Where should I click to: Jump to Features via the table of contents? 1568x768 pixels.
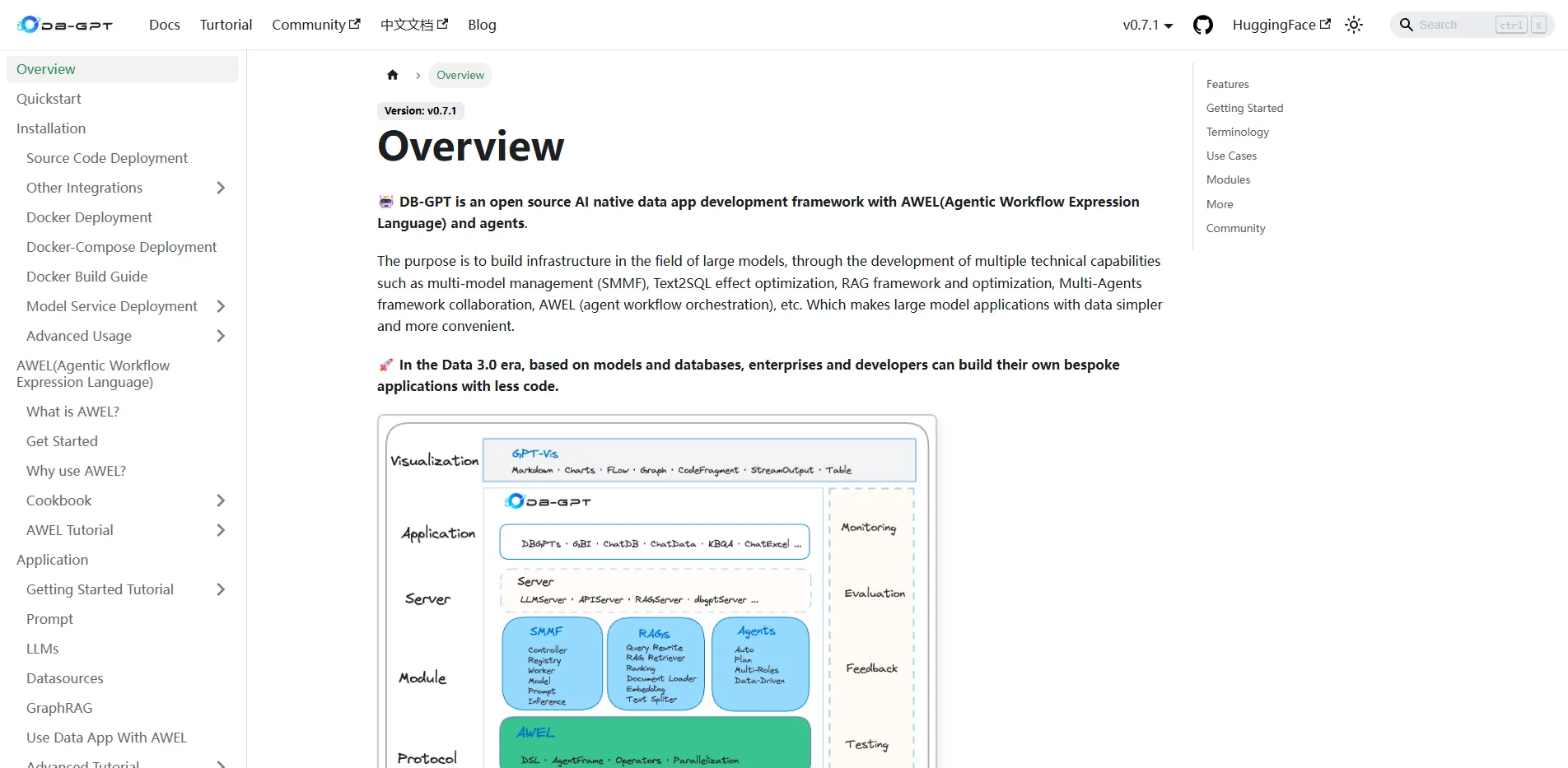point(1227,83)
